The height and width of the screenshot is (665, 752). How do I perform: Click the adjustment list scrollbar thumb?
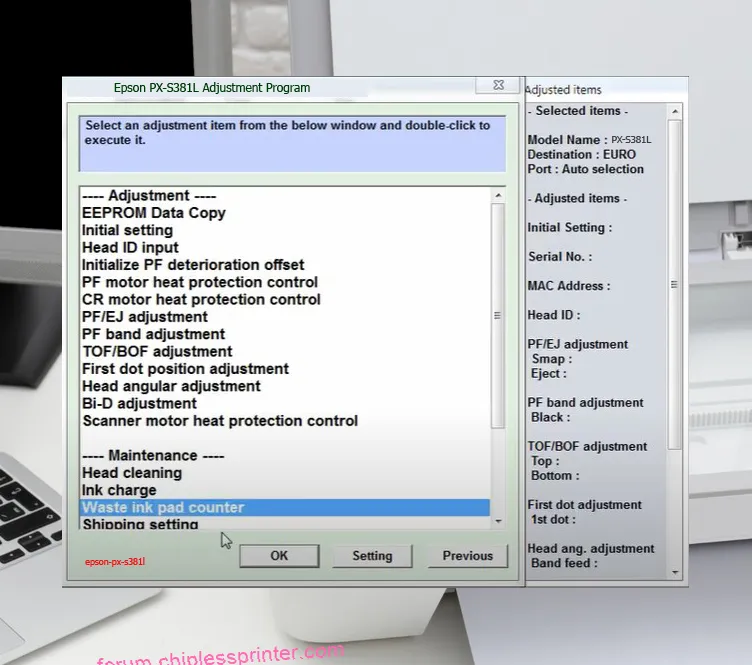point(498,315)
